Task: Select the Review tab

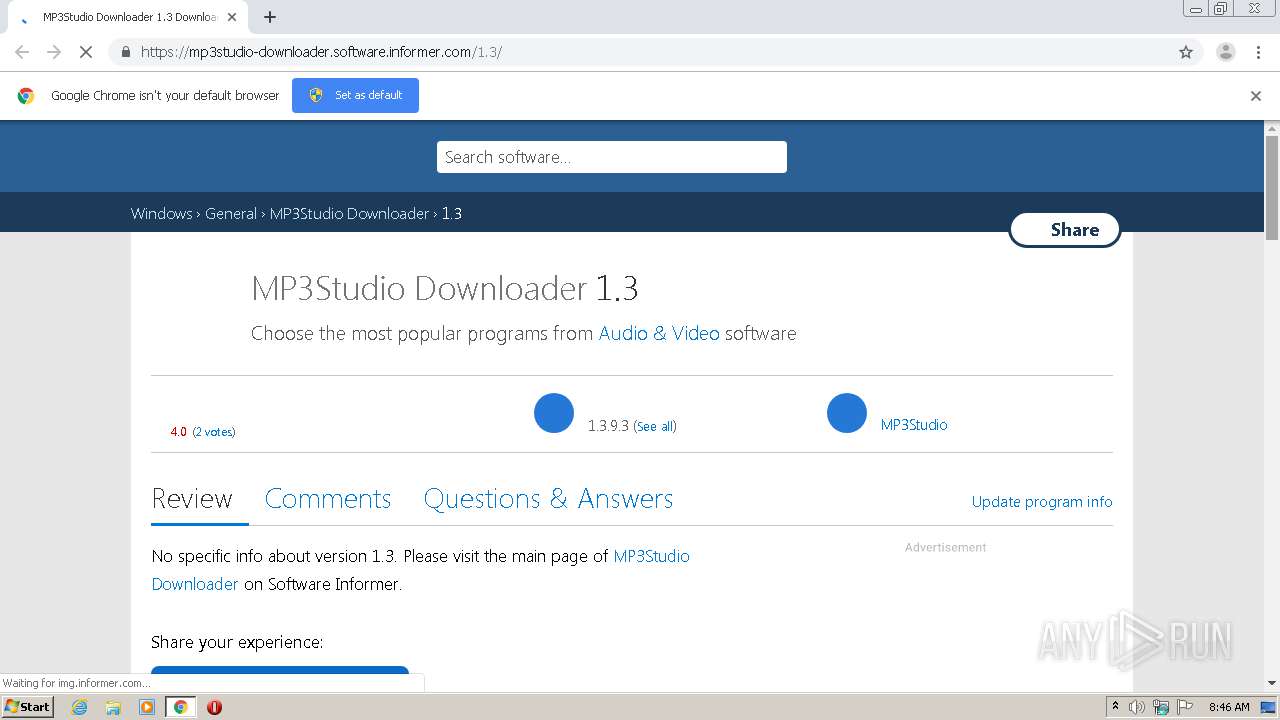Action: pos(192,499)
